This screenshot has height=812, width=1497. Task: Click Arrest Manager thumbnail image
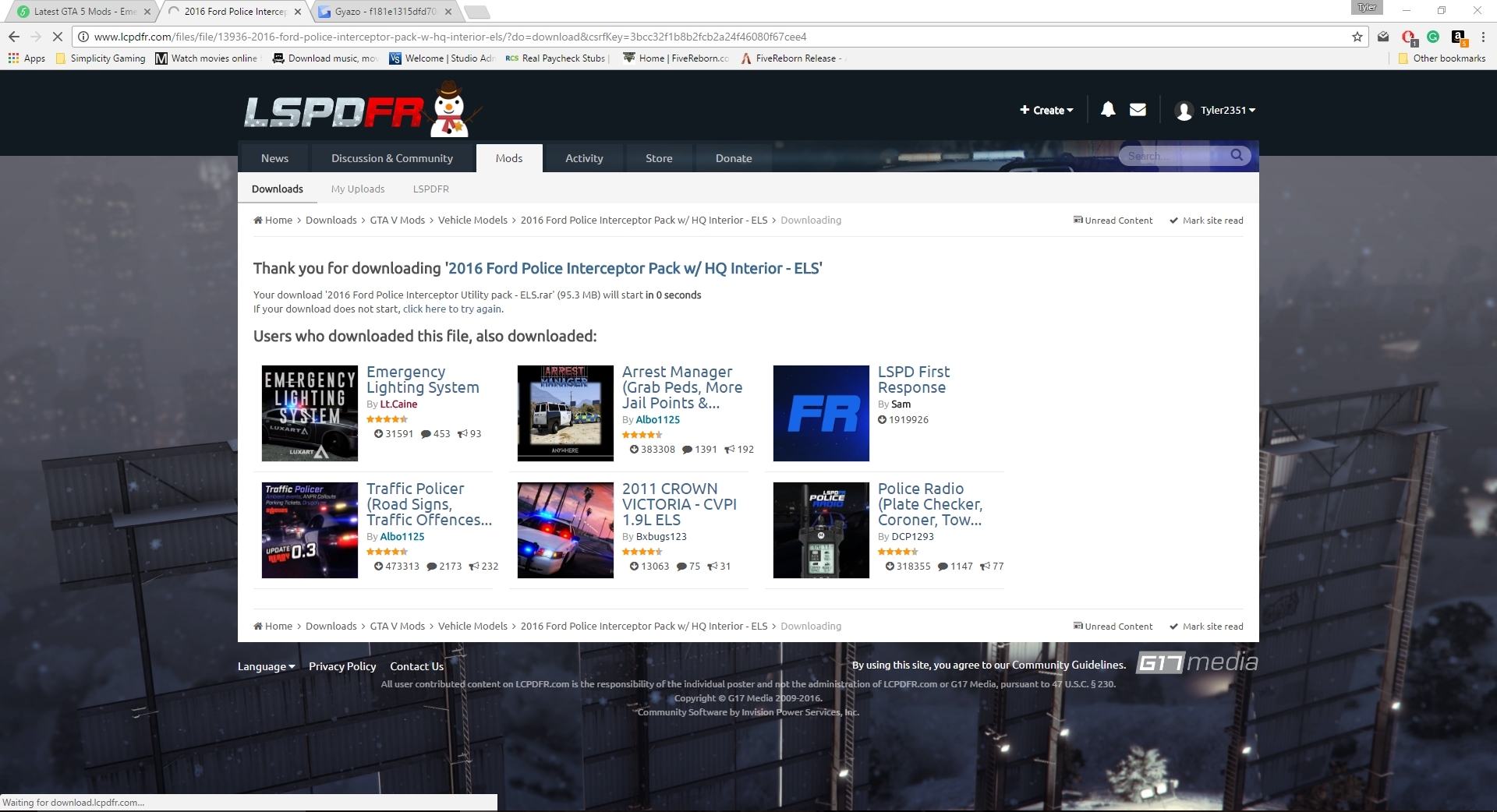(565, 413)
